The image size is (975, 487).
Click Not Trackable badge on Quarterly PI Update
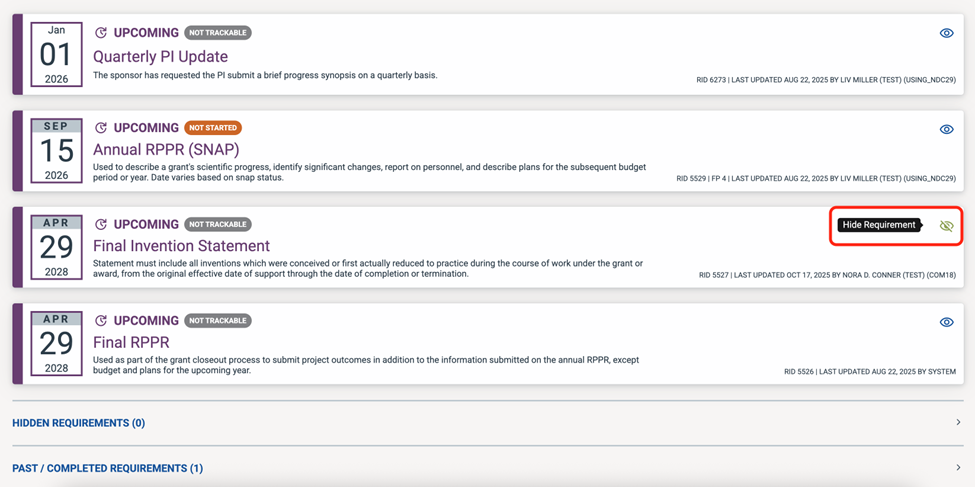coord(217,33)
